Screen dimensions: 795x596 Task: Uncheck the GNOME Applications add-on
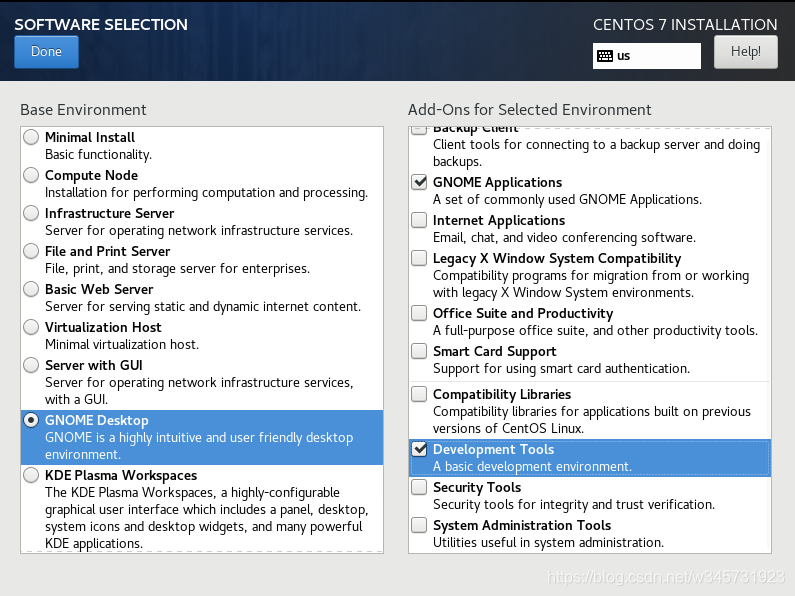click(x=419, y=183)
